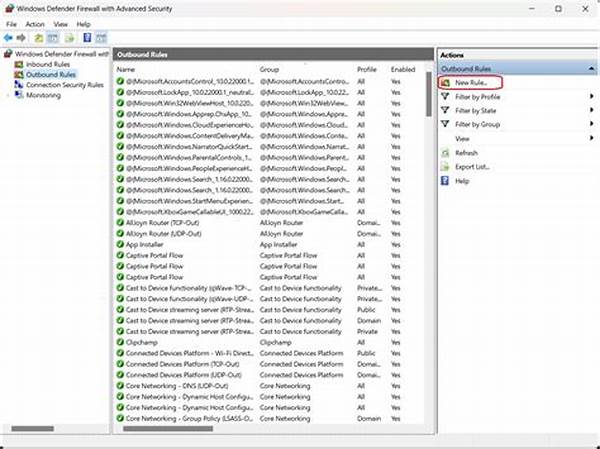Viewport: 600px width, 449px height.
Task: Click Filter by Profile action
Action: [478, 97]
